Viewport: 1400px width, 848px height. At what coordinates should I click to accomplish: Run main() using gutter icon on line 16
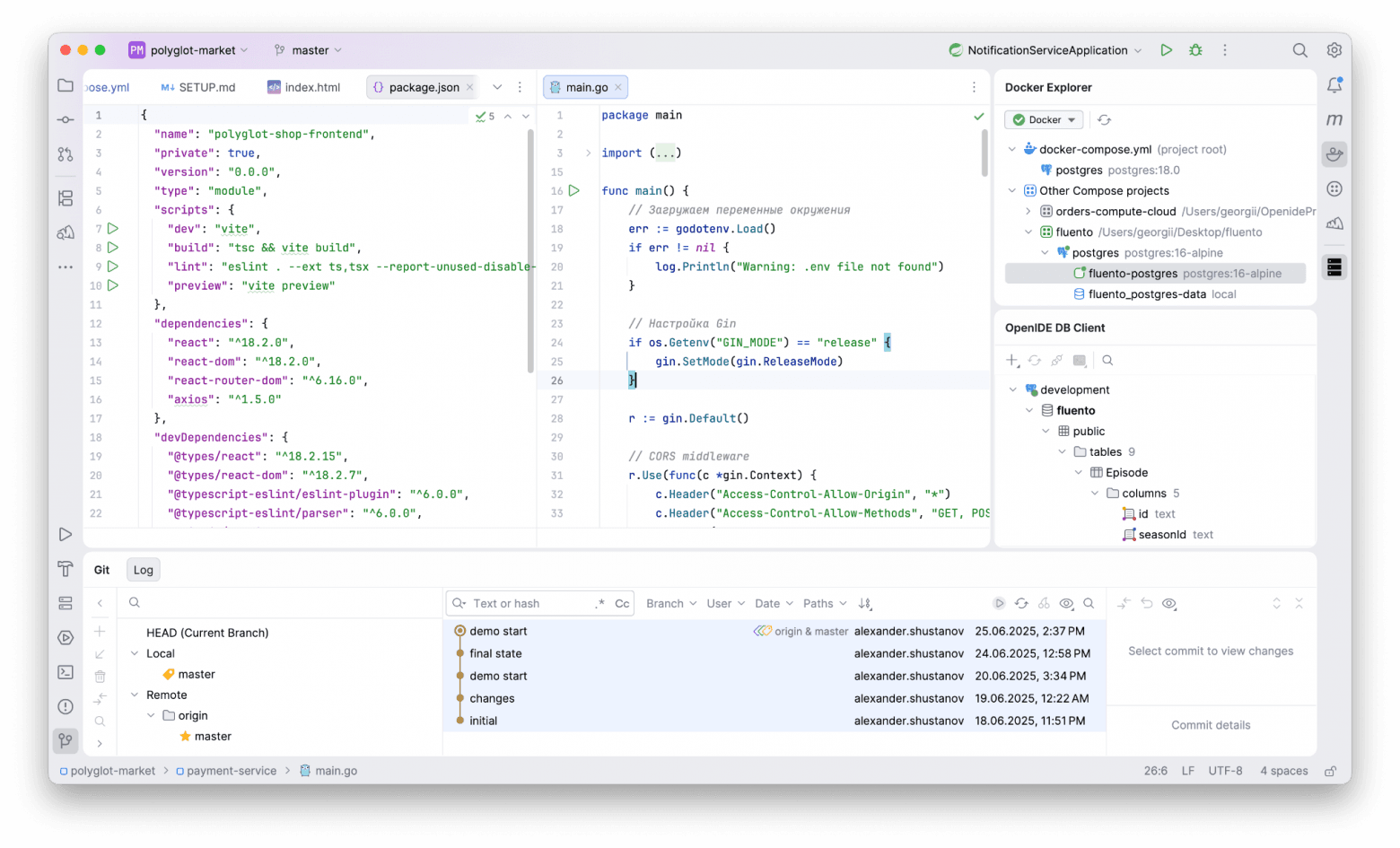[x=574, y=190]
